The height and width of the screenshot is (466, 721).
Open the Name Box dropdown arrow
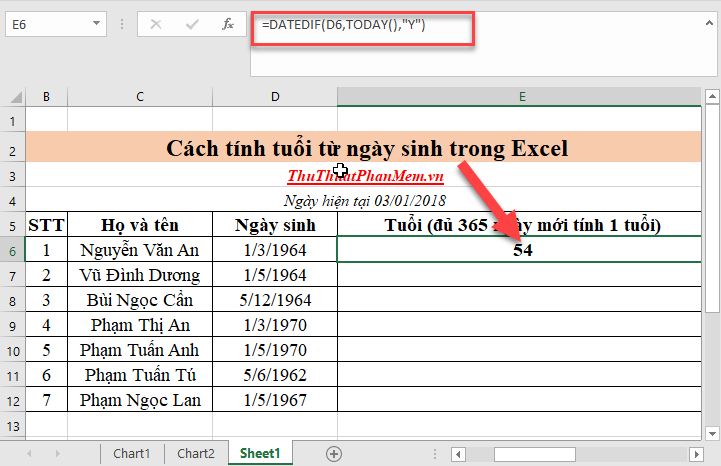coord(96,23)
